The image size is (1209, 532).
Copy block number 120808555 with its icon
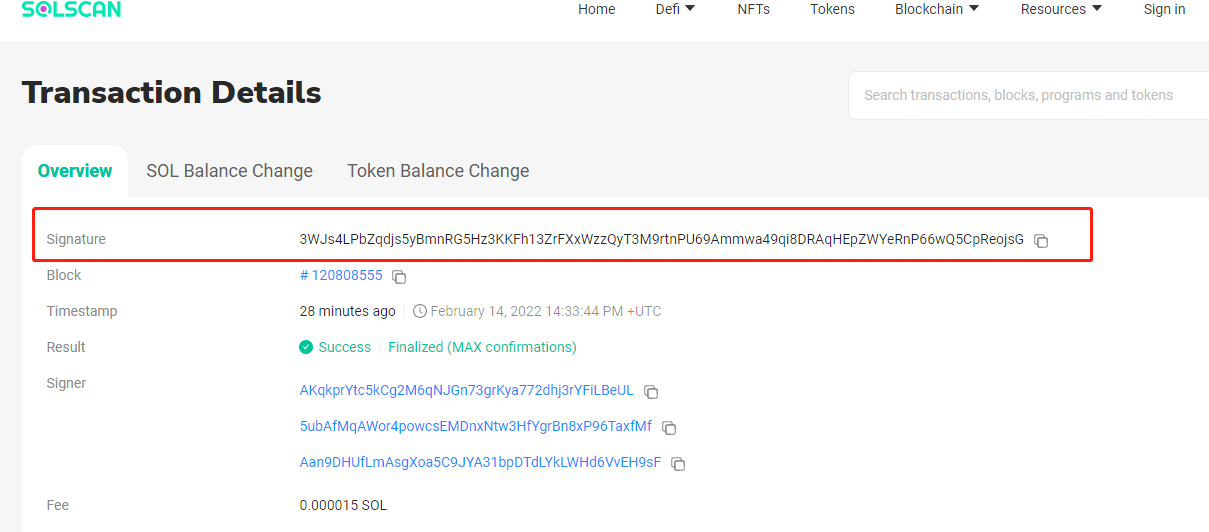coord(399,277)
